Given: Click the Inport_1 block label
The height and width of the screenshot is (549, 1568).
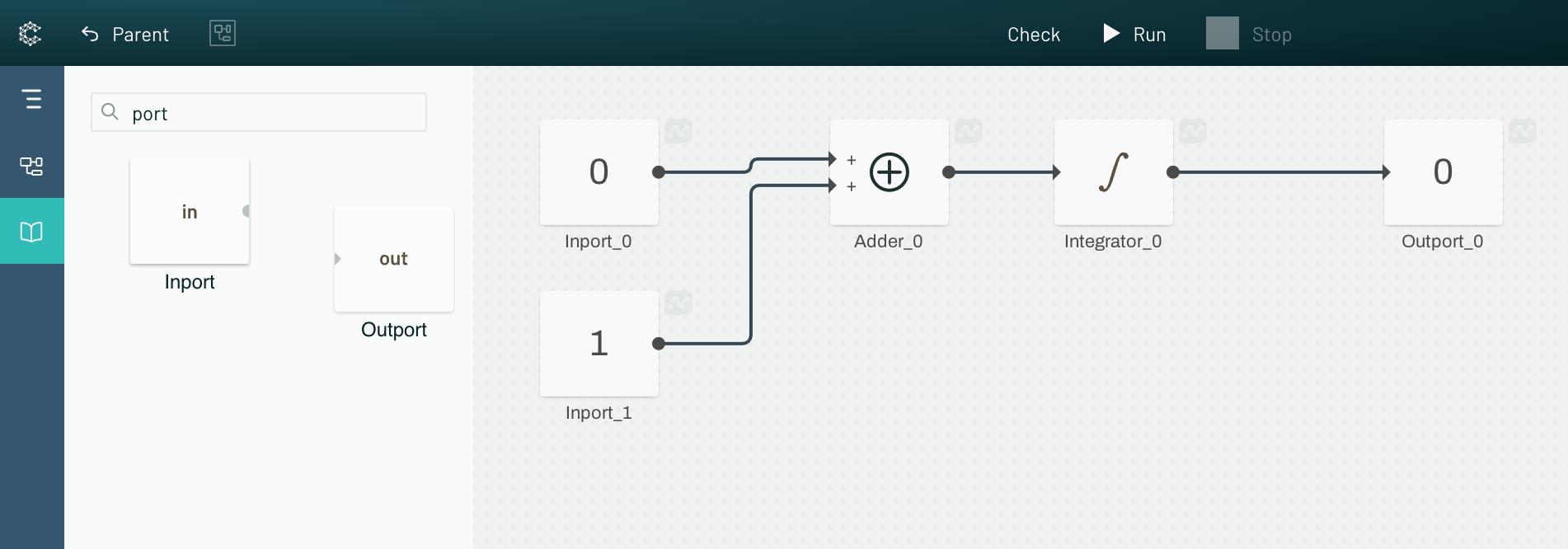Looking at the screenshot, I should pyautogui.click(x=599, y=413).
